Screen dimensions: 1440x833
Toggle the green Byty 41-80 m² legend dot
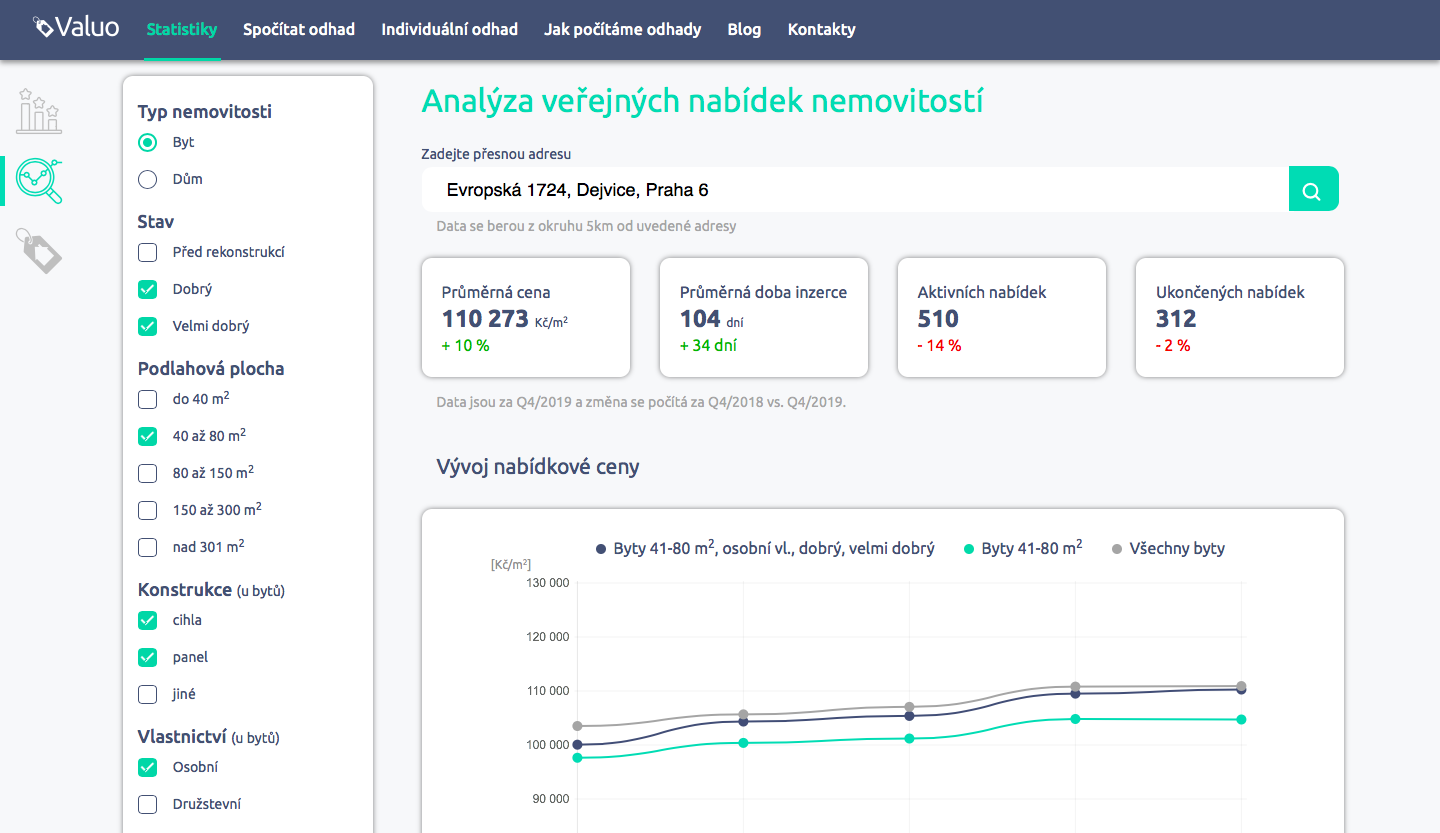pyautogui.click(x=969, y=549)
